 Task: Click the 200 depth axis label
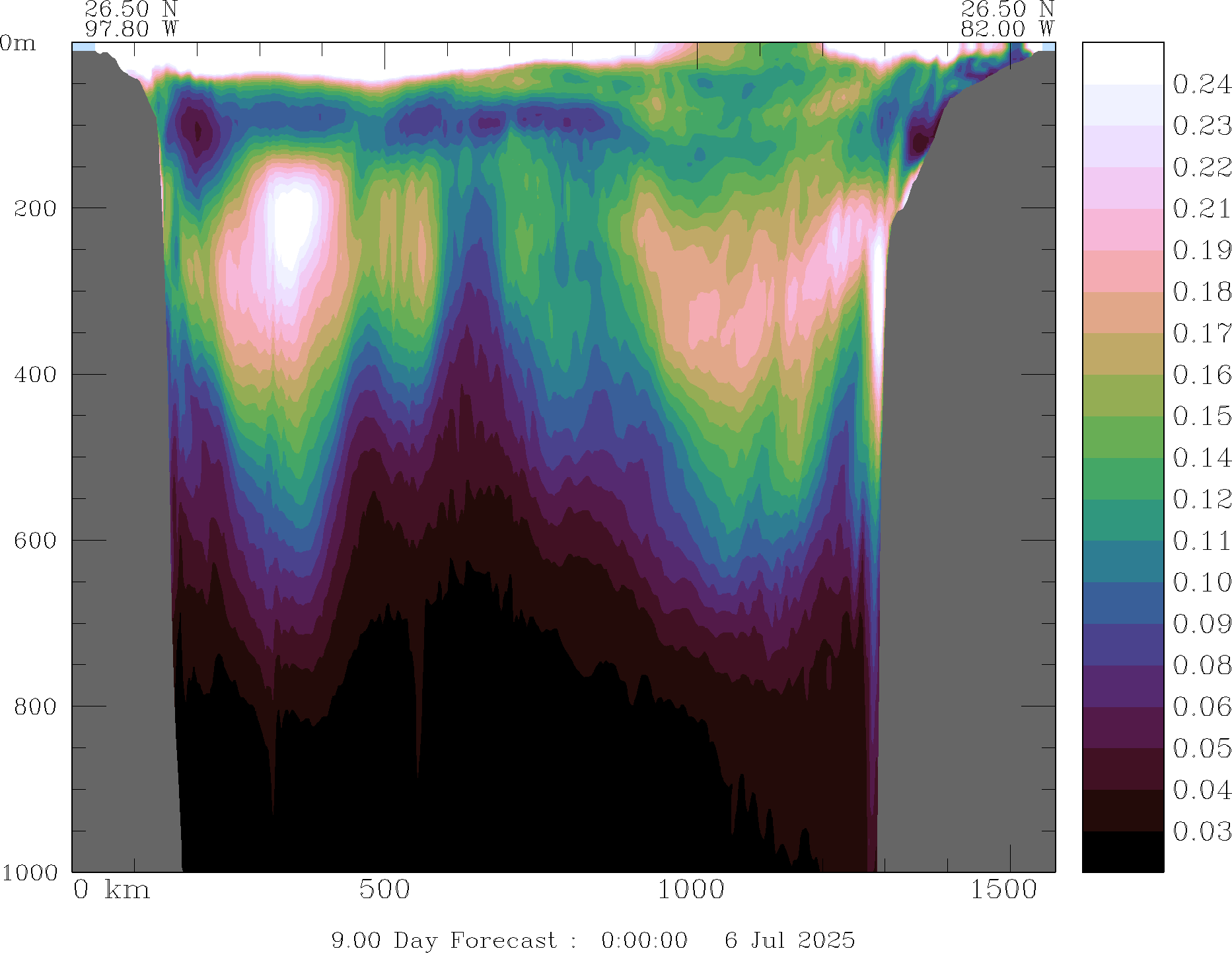(x=35, y=208)
